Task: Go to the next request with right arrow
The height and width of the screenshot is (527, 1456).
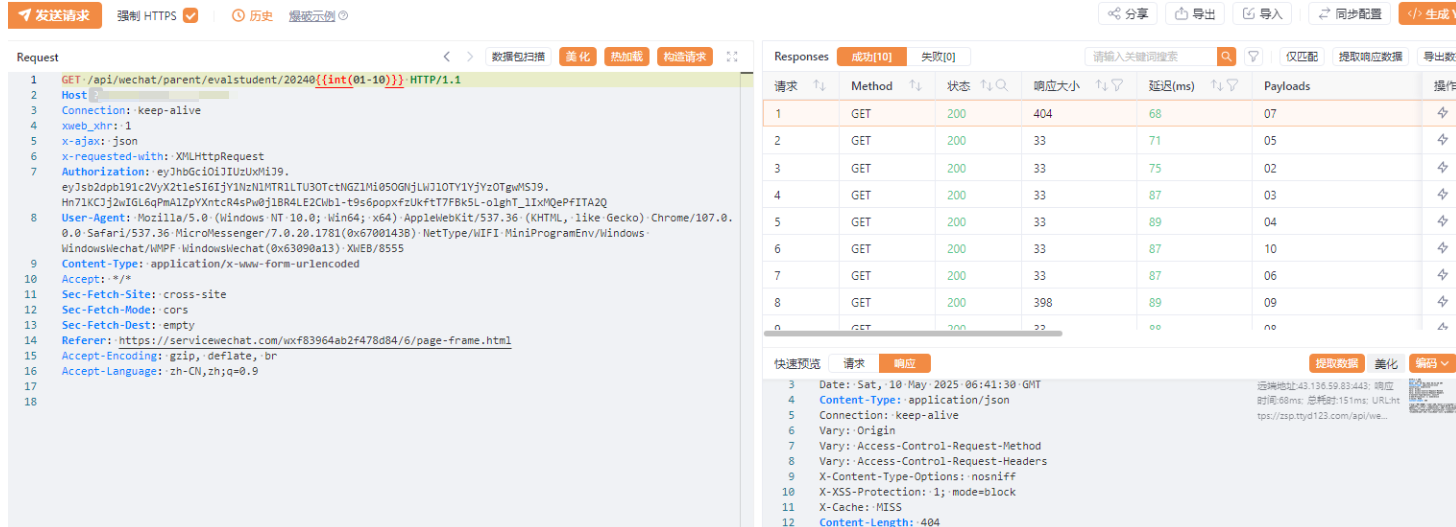Action: [x=470, y=57]
